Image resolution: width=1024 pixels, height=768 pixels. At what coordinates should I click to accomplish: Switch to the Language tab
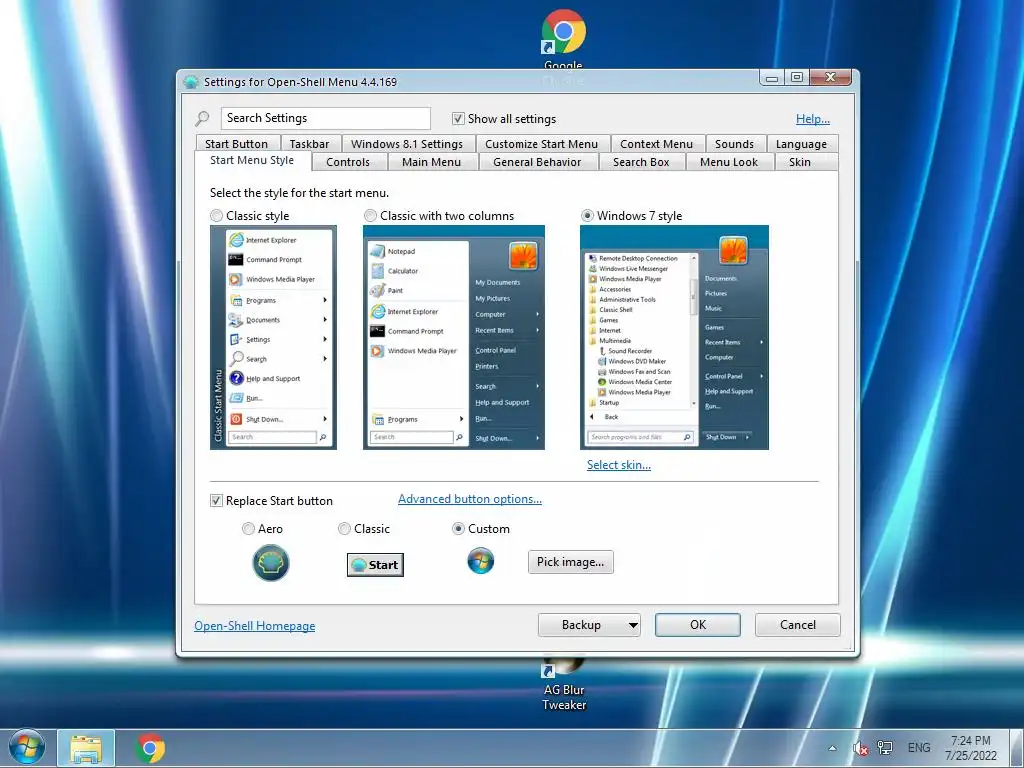click(x=801, y=144)
